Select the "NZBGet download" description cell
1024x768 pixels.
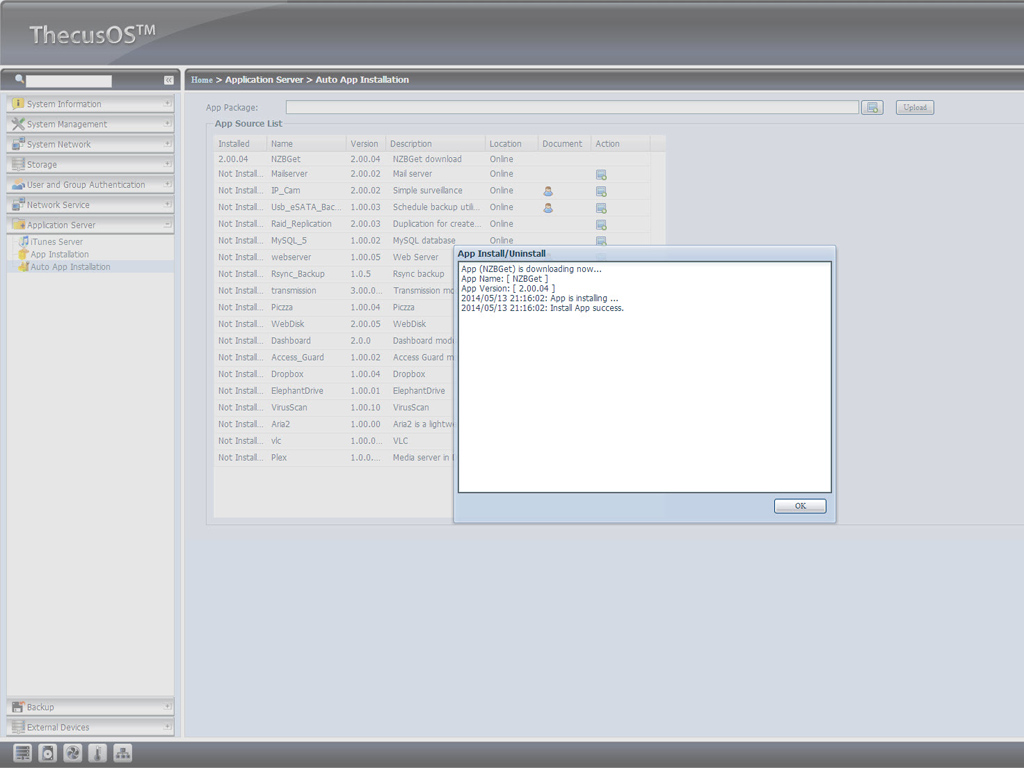click(x=427, y=159)
